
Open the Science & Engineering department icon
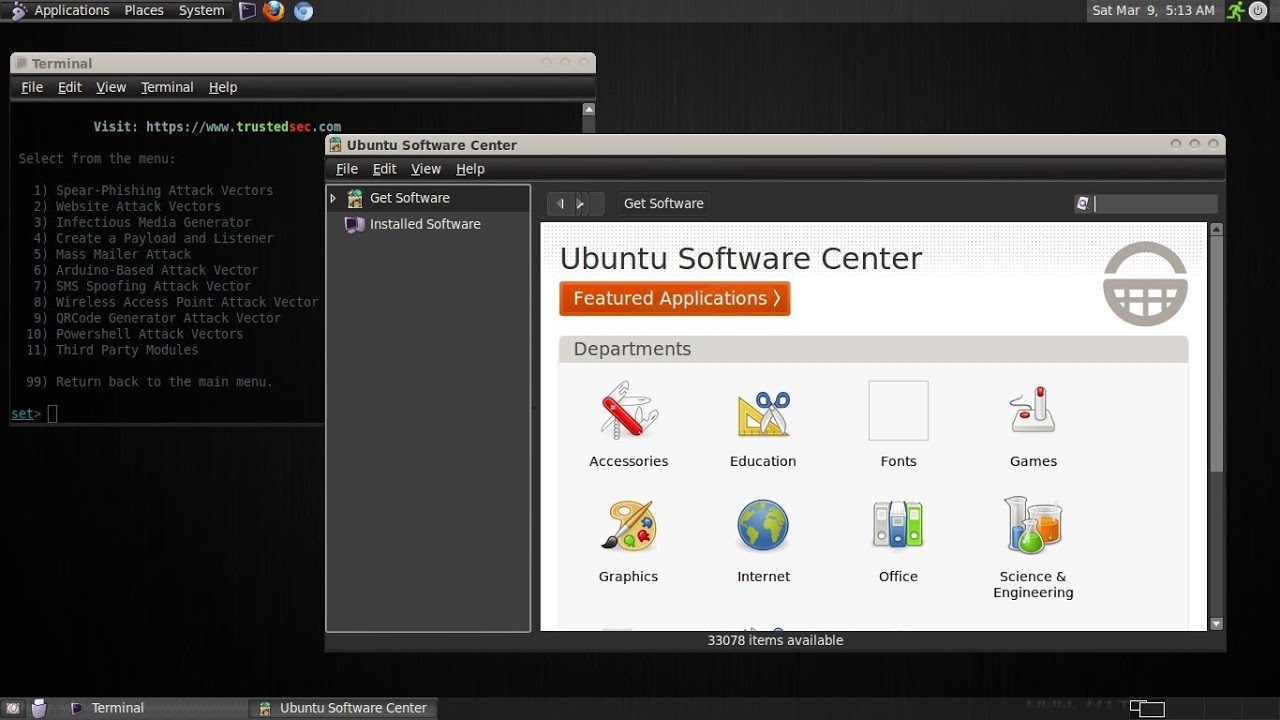pos(1033,525)
